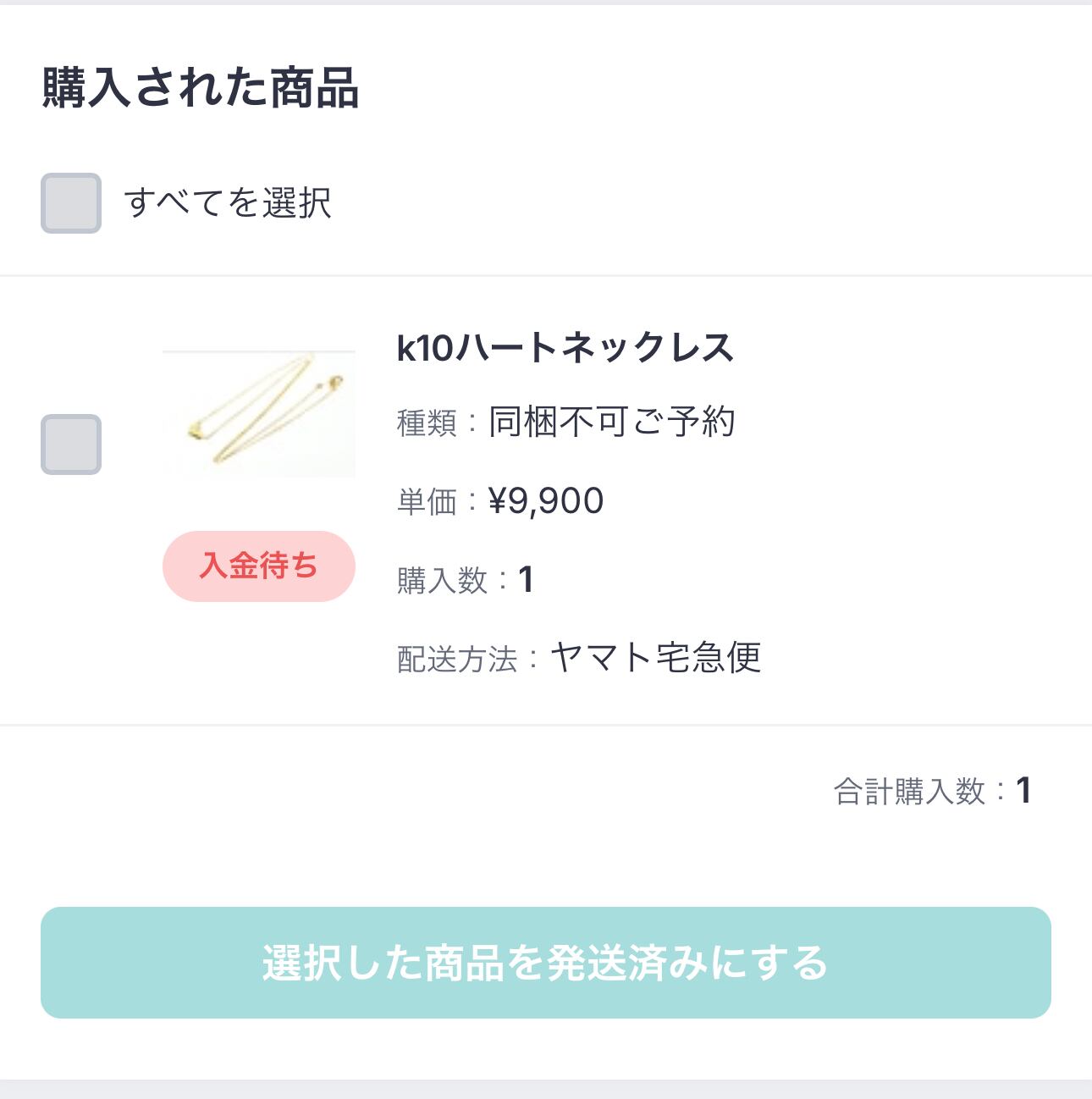This screenshot has width=1092, height=1099.
Task: Click the necklace clasp in the product photo
Action: click(x=338, y=383)
